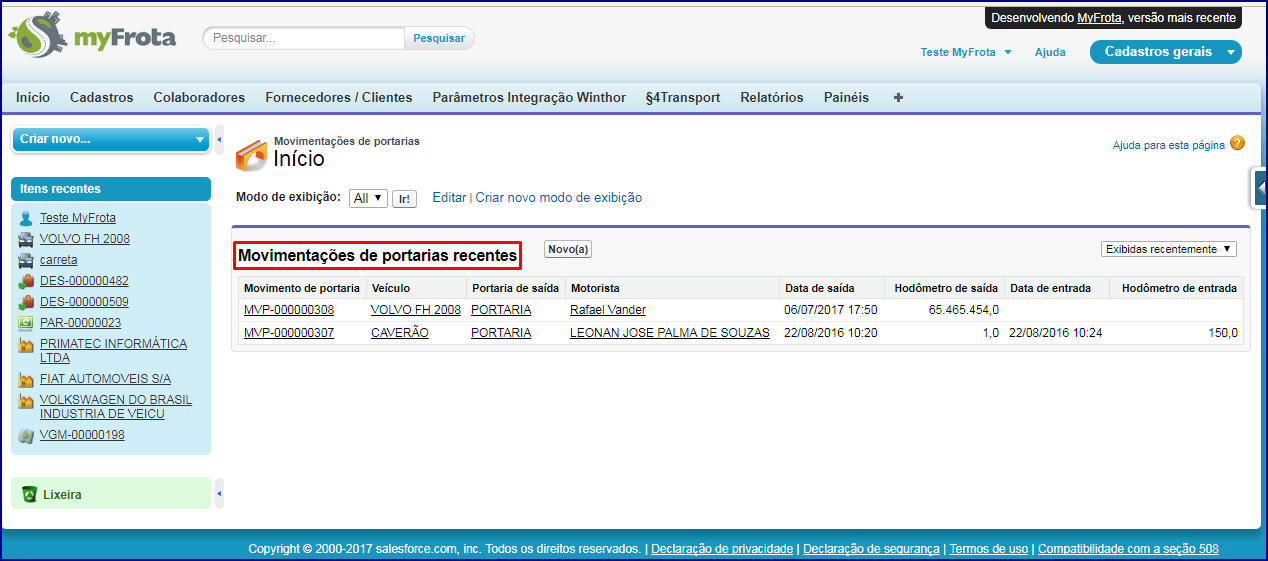Open the Colaboradores tab

coord(199,98)
